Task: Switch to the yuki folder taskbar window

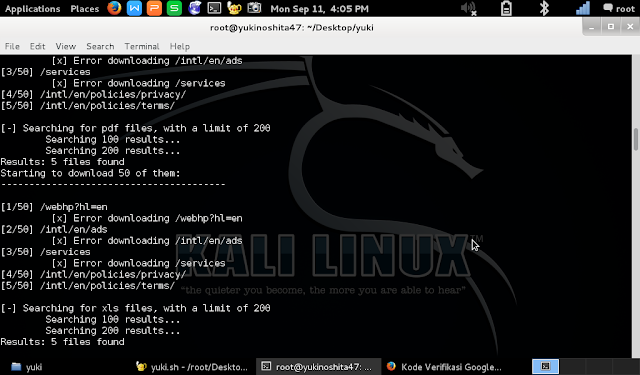Action: 27,367
